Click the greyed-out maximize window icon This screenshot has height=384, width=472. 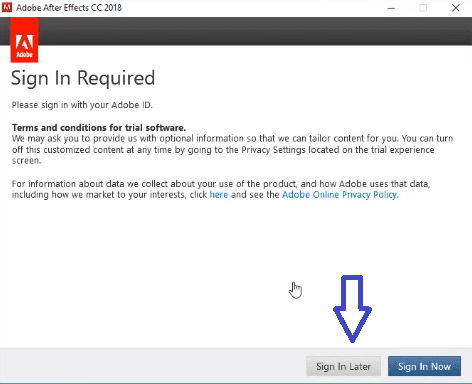(423, 8)
